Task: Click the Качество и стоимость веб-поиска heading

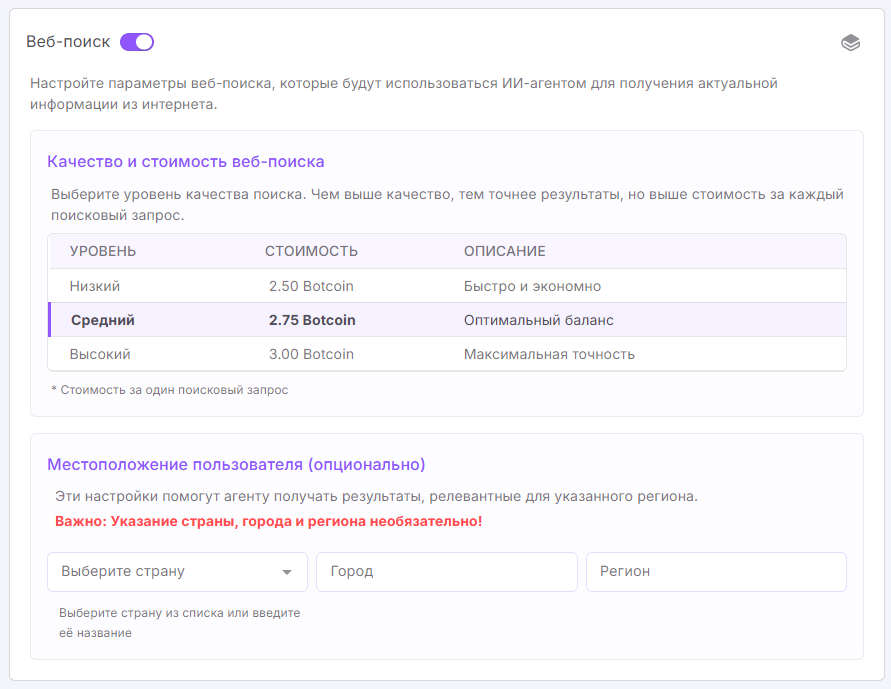Action: tap(186, 161)
